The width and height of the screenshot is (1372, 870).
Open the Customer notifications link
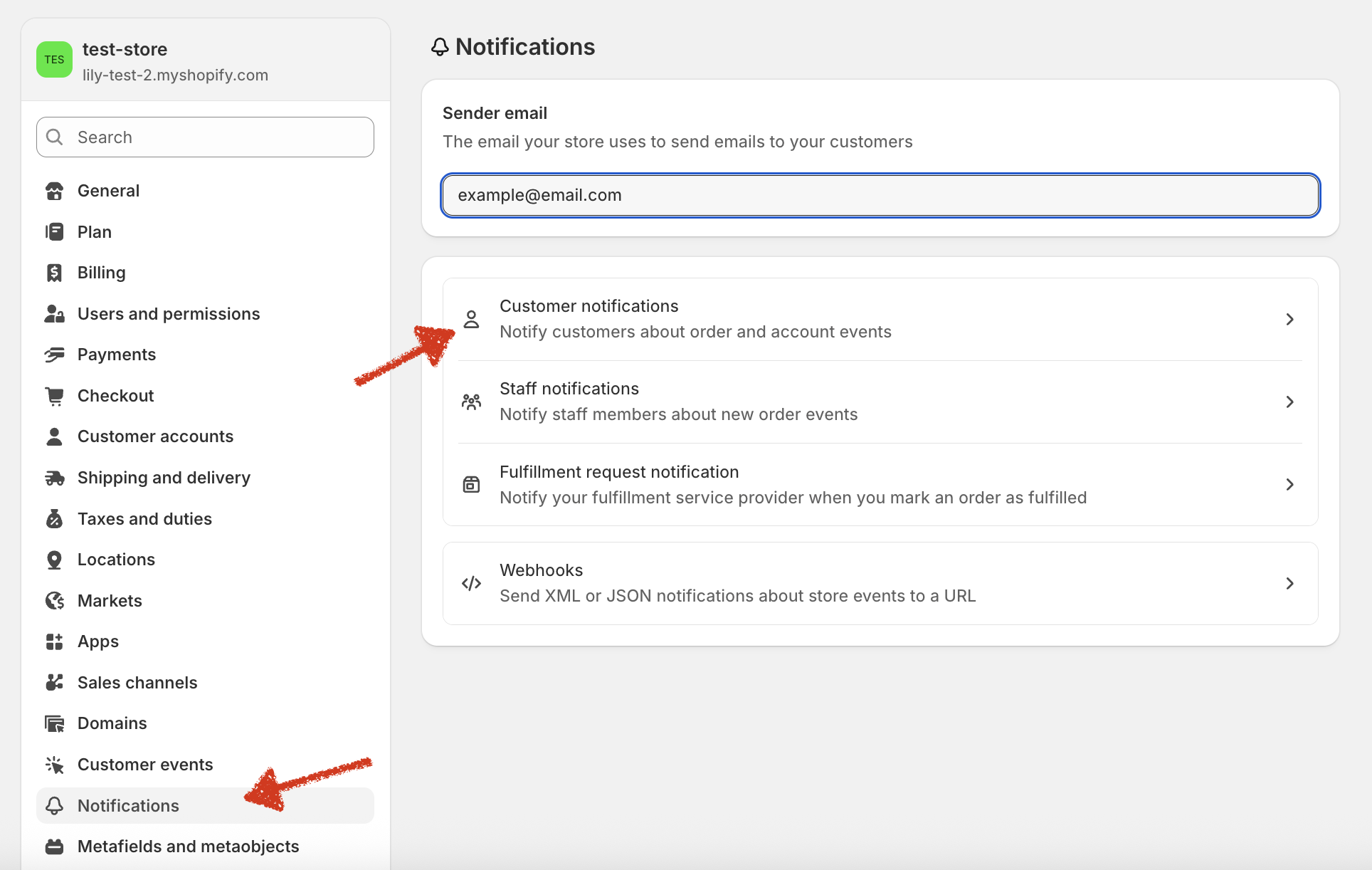point(880,319)
